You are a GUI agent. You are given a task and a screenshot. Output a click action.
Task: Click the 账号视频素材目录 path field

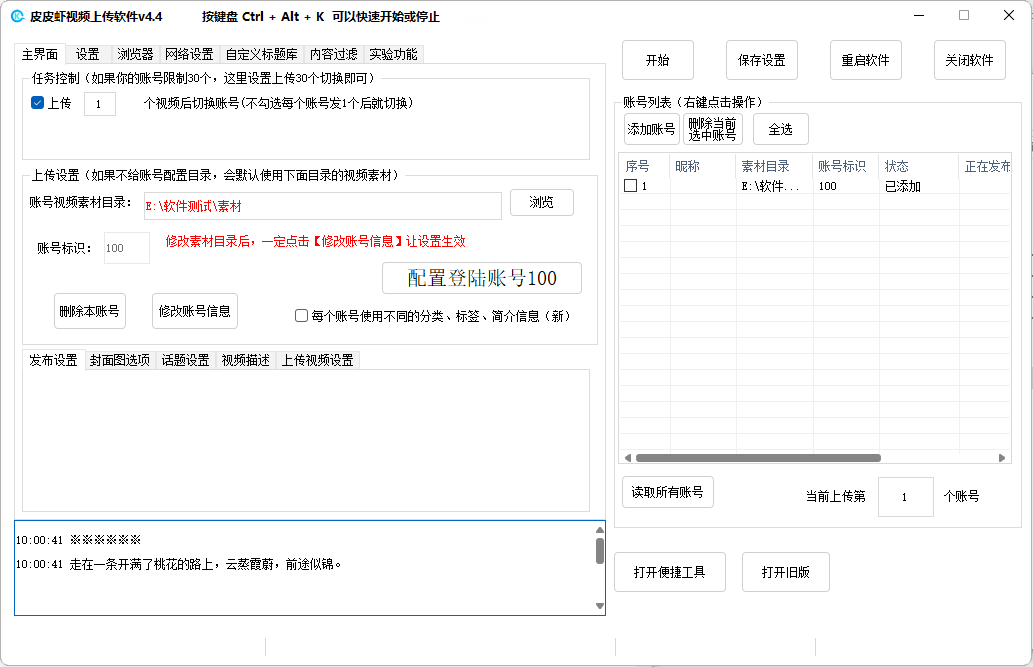coord(322,206)
